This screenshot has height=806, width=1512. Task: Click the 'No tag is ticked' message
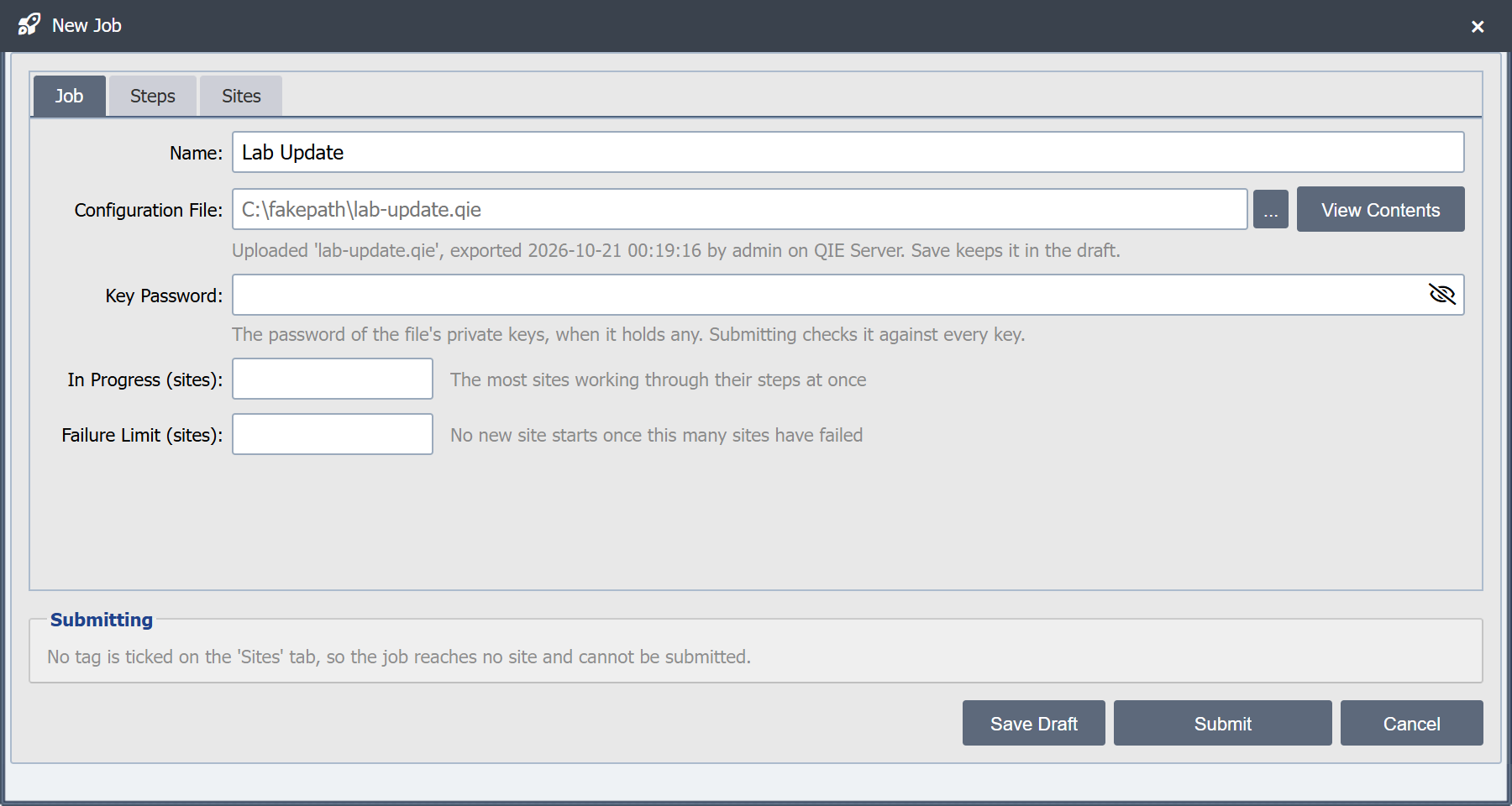399,657
